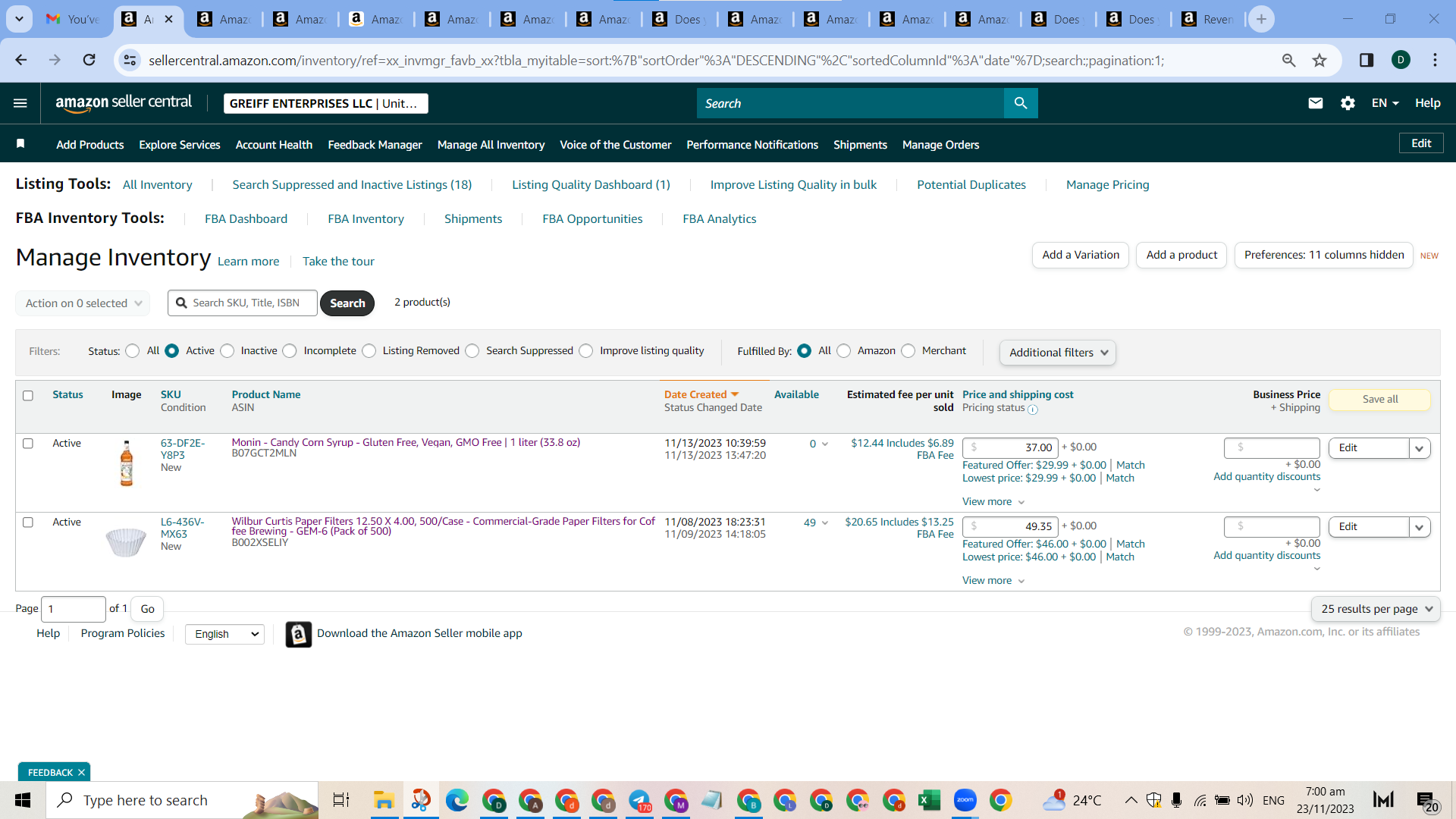The image size is (1456, 819).
Task: Click the Monin syrup product thumbnail
Action: coord(127,463)
